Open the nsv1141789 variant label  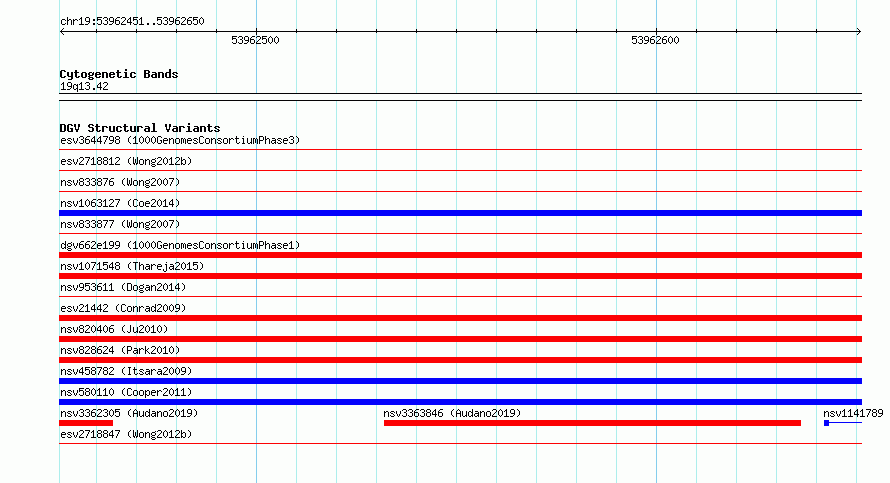[853, 413]
